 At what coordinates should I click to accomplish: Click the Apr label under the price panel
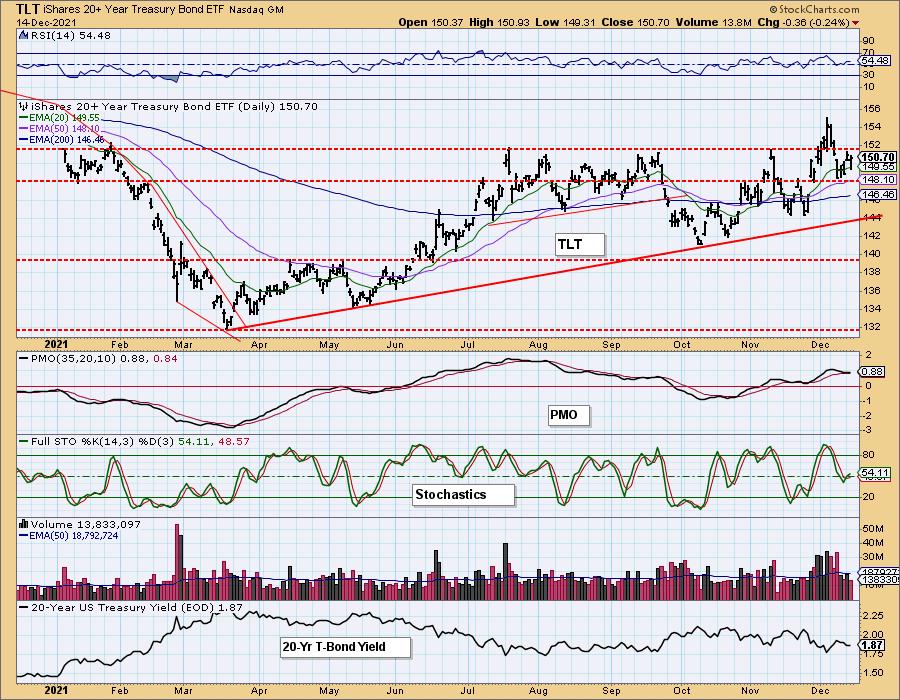259,345
